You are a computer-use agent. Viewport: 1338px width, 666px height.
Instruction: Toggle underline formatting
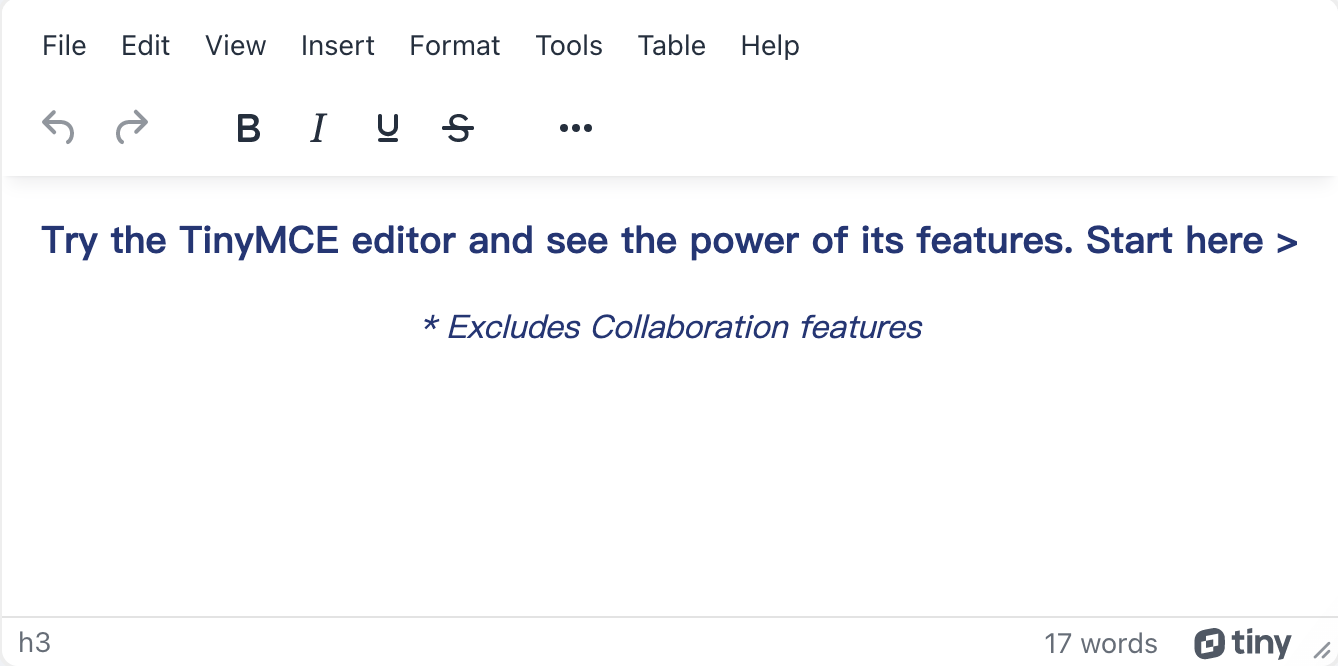(388, 128)
